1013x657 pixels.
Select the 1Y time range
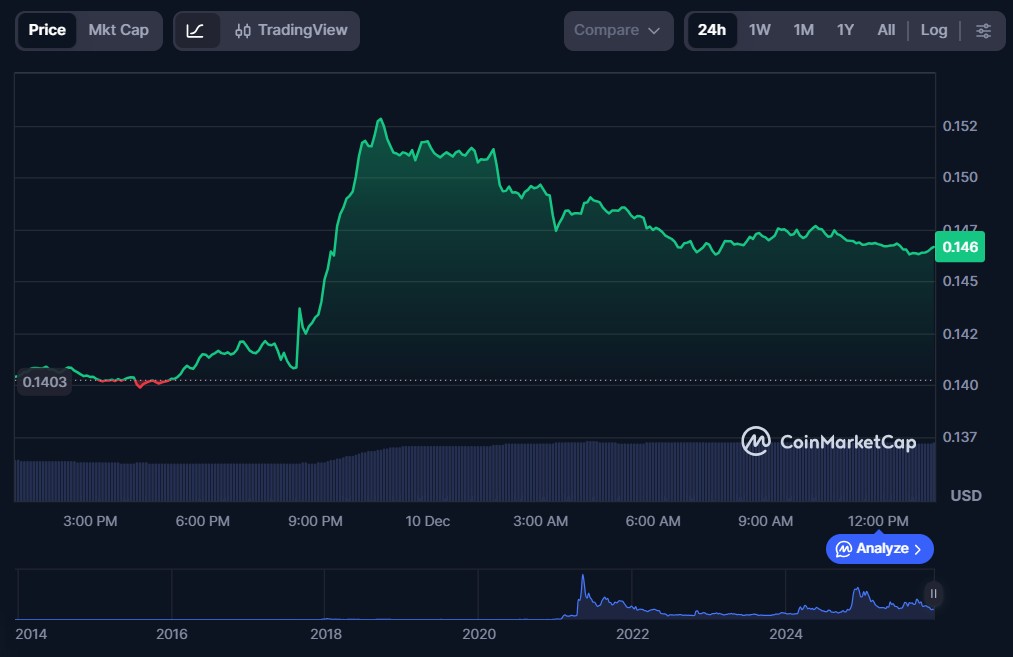(845, 30)
